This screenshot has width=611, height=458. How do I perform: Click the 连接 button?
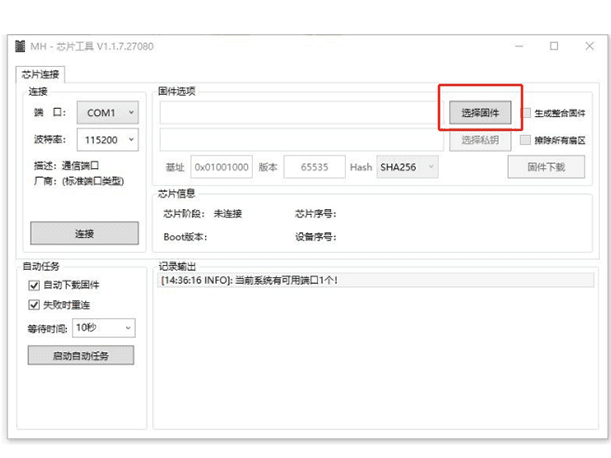[84, 233]
